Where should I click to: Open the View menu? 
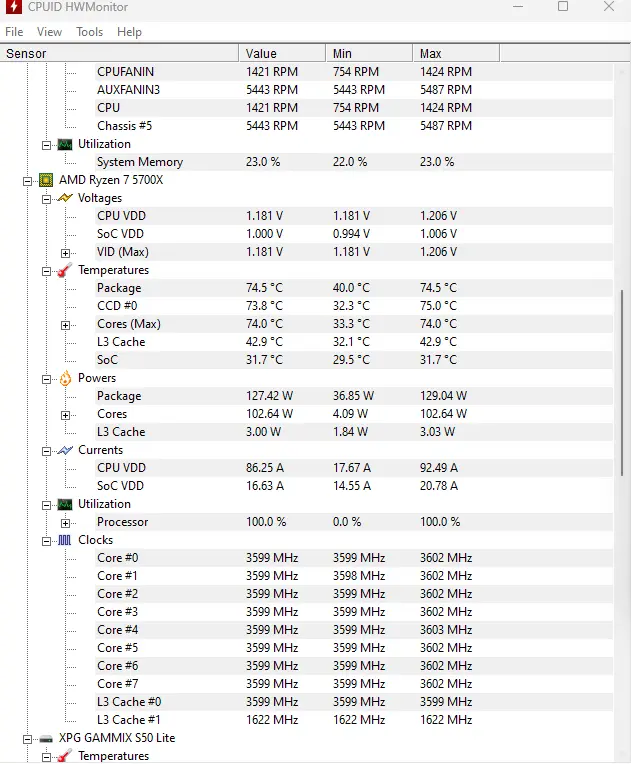[49, 32]
